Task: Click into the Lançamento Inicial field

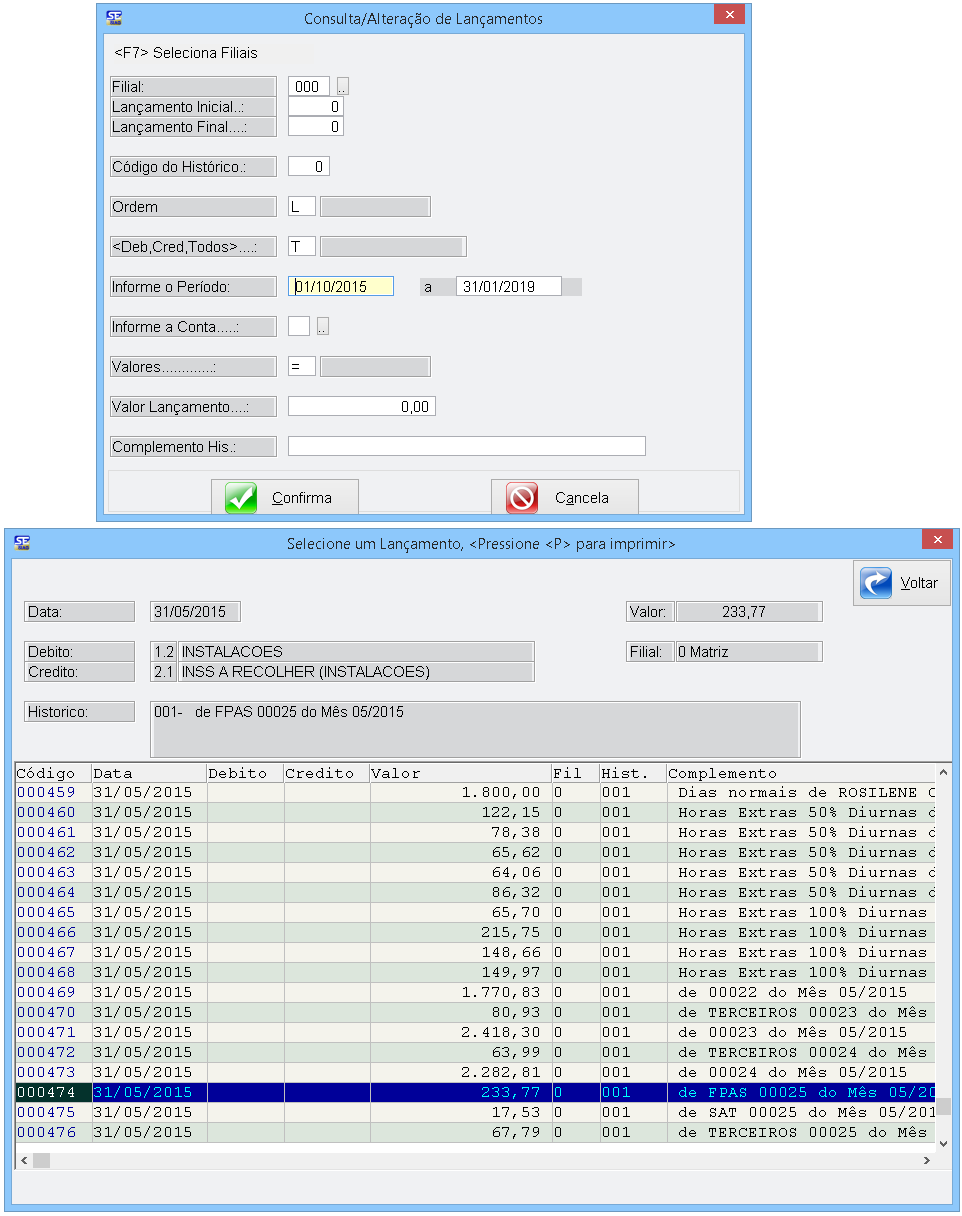Action: coord(315,107)
